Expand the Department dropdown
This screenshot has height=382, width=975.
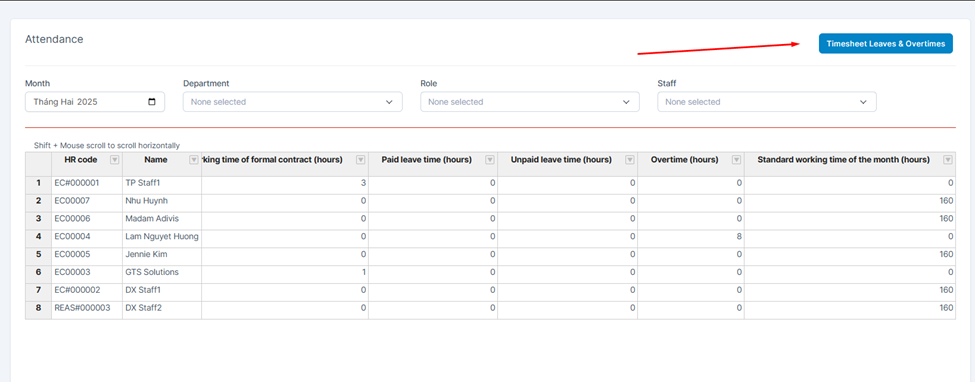point(293,102)
